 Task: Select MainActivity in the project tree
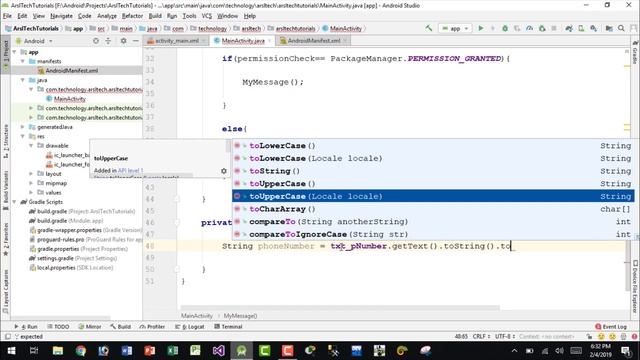tap(70, 99)
